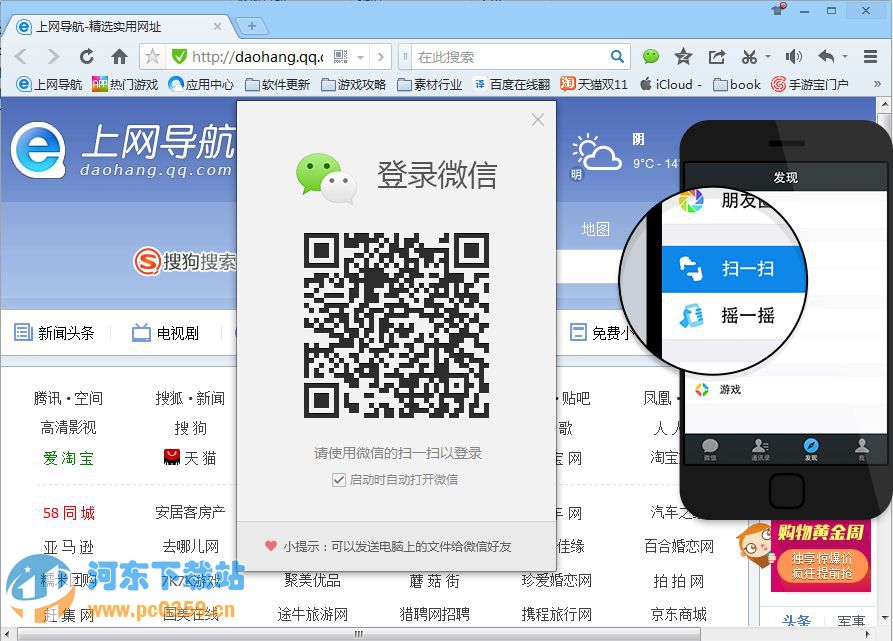The image size is (893, 641).
Task: Open the hamburger menu on the toolbar
Action: tap(871, 57)
